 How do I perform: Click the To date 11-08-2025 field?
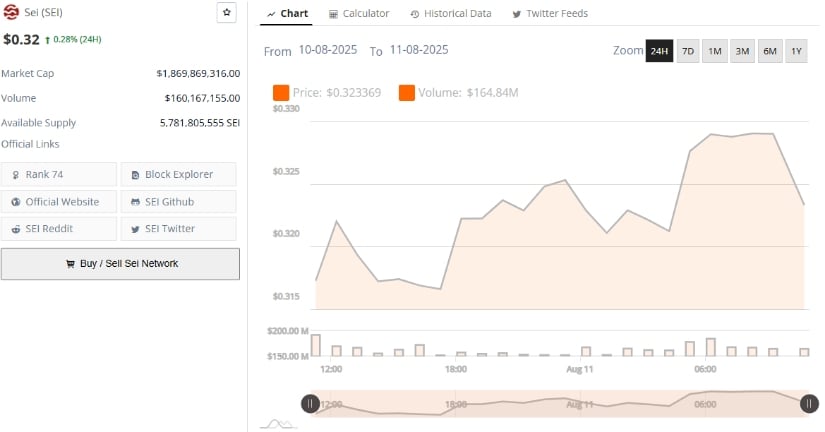coord(419,50)
